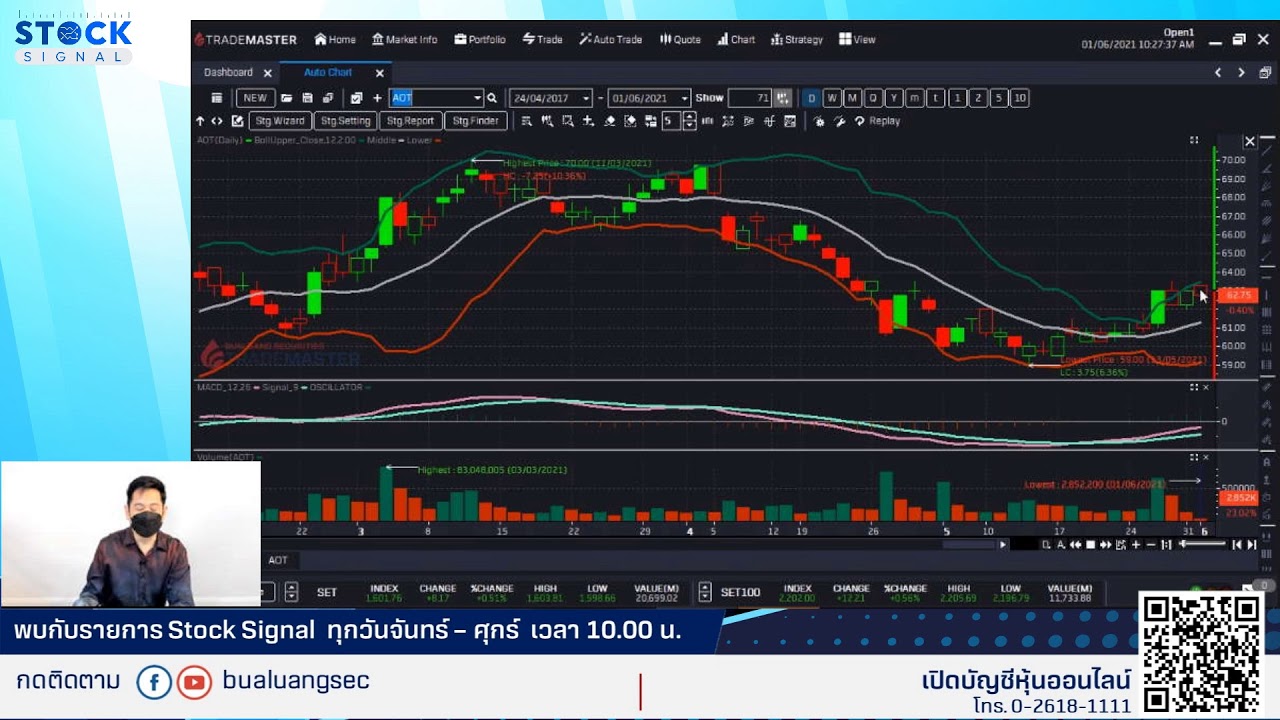Viewport: 1280px width, 720px height.
Task: Open the Market Info menu
Action: click(404, 40)
